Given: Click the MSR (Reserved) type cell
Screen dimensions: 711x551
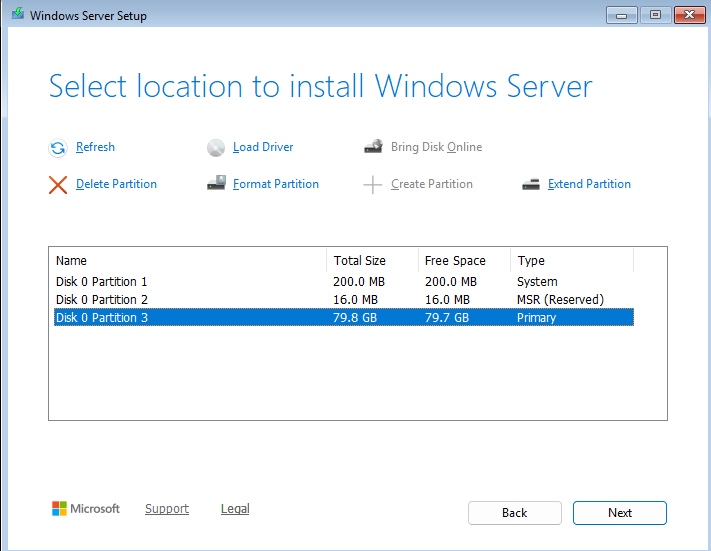Looking at the screenshot, I should 560,300.
